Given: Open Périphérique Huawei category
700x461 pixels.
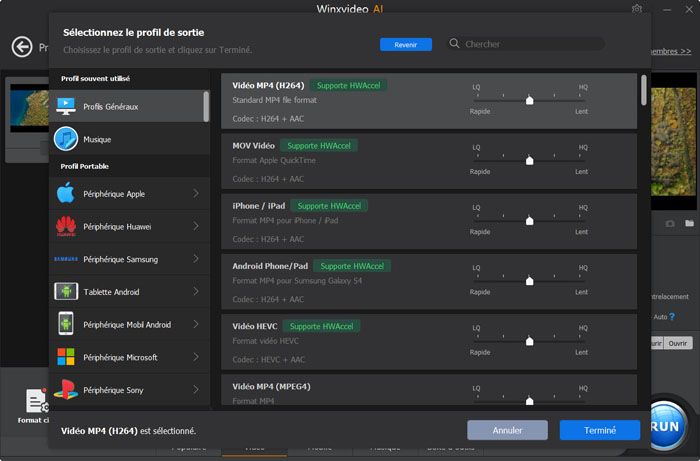Looking at the screenshot, I should [x=129, y=226].
